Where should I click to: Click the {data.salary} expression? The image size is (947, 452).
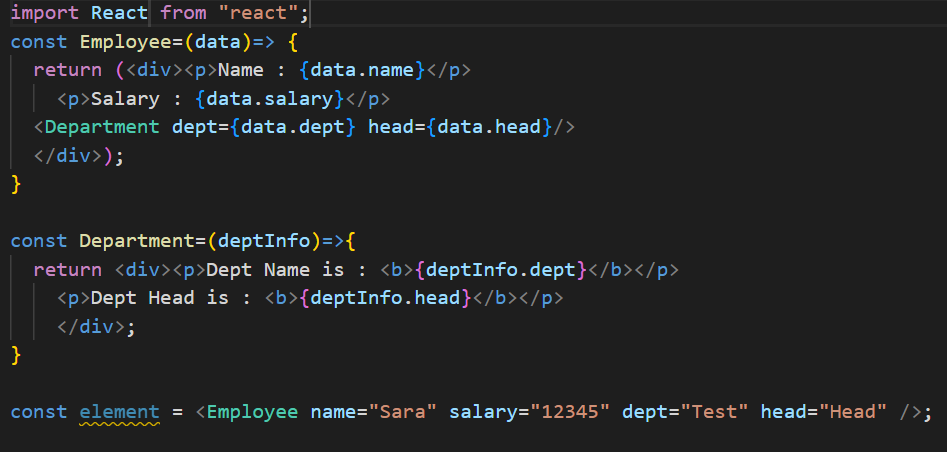pyautogui.click(x=269, y=98)
